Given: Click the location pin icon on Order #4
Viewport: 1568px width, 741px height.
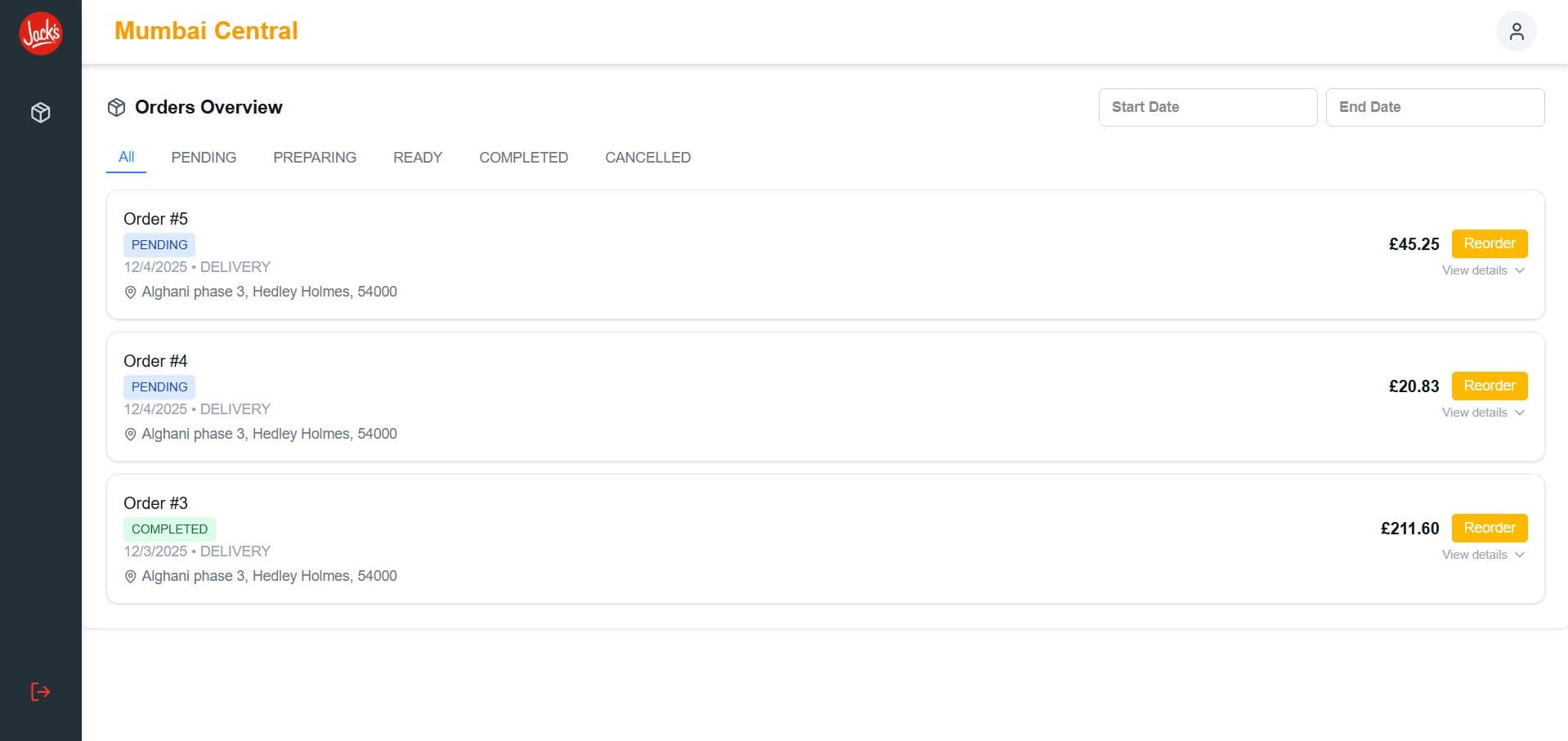Looking at the screenshot, I should [130, 435].
